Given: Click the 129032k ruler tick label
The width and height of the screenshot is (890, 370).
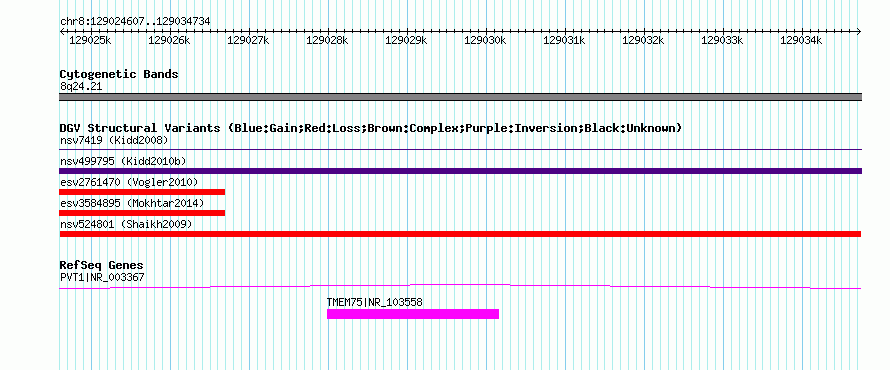Looking at the screenshot, I should coord(644,40).
